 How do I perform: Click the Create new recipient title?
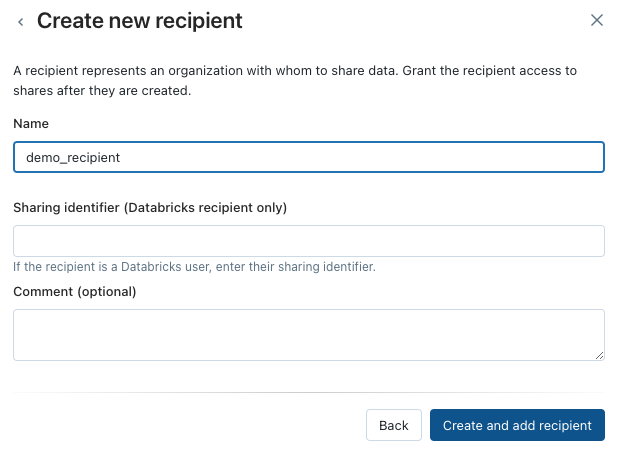139,21
